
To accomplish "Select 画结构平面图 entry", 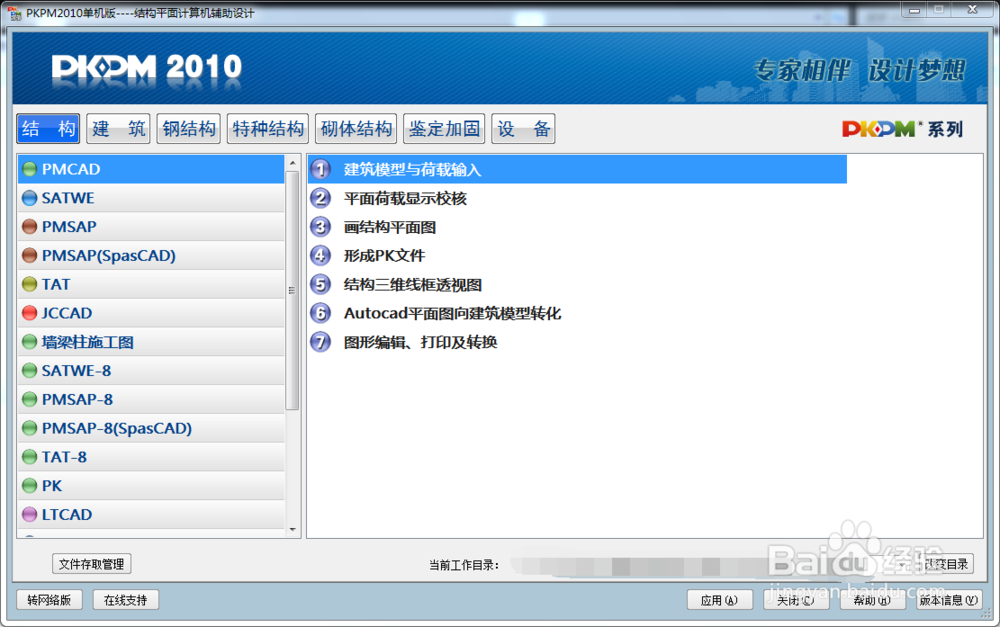I will 390,227.
